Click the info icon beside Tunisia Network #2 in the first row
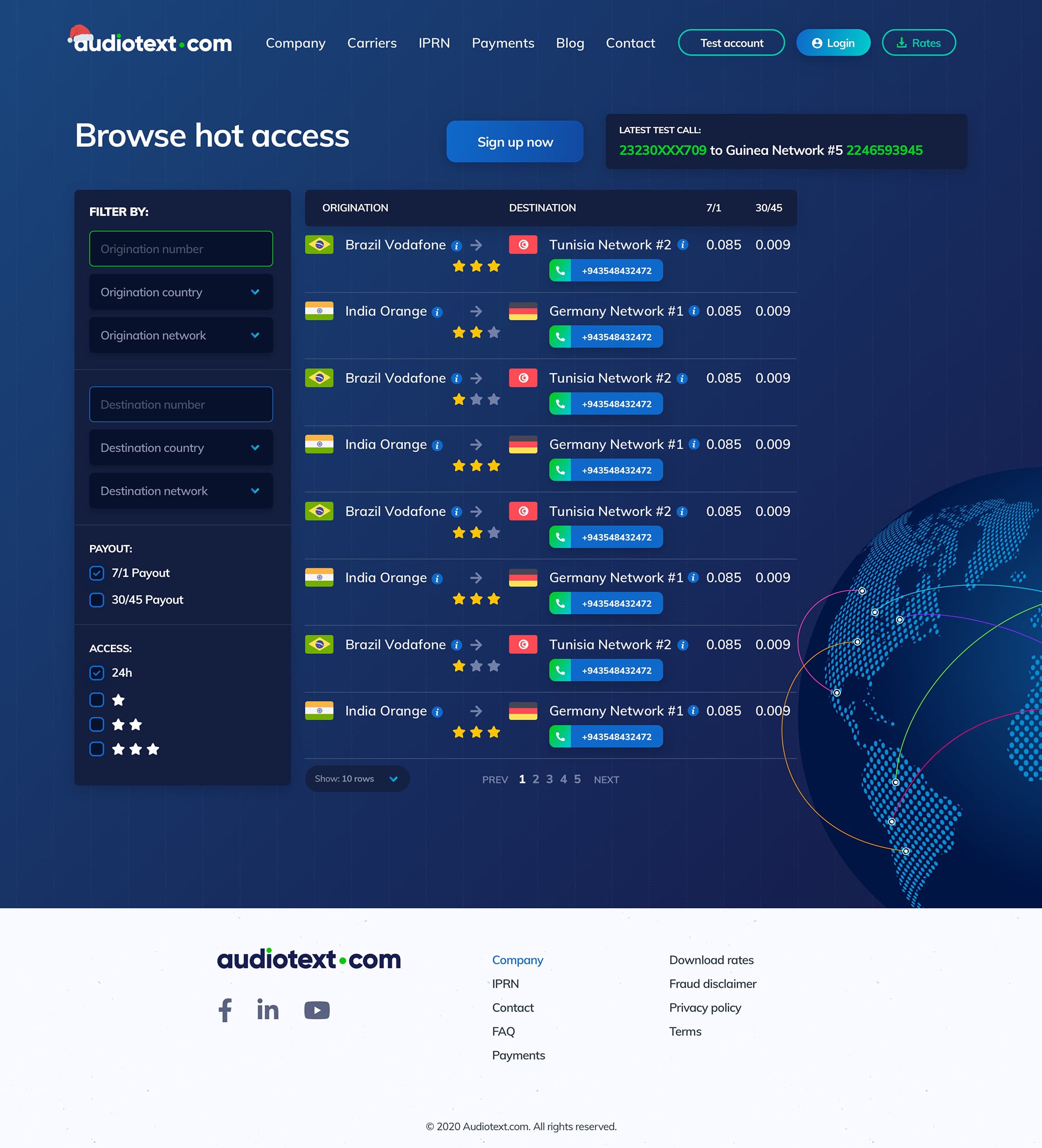Viewport: 1042px width, 1148px height. pyautogui.click(x=683, y=245)
